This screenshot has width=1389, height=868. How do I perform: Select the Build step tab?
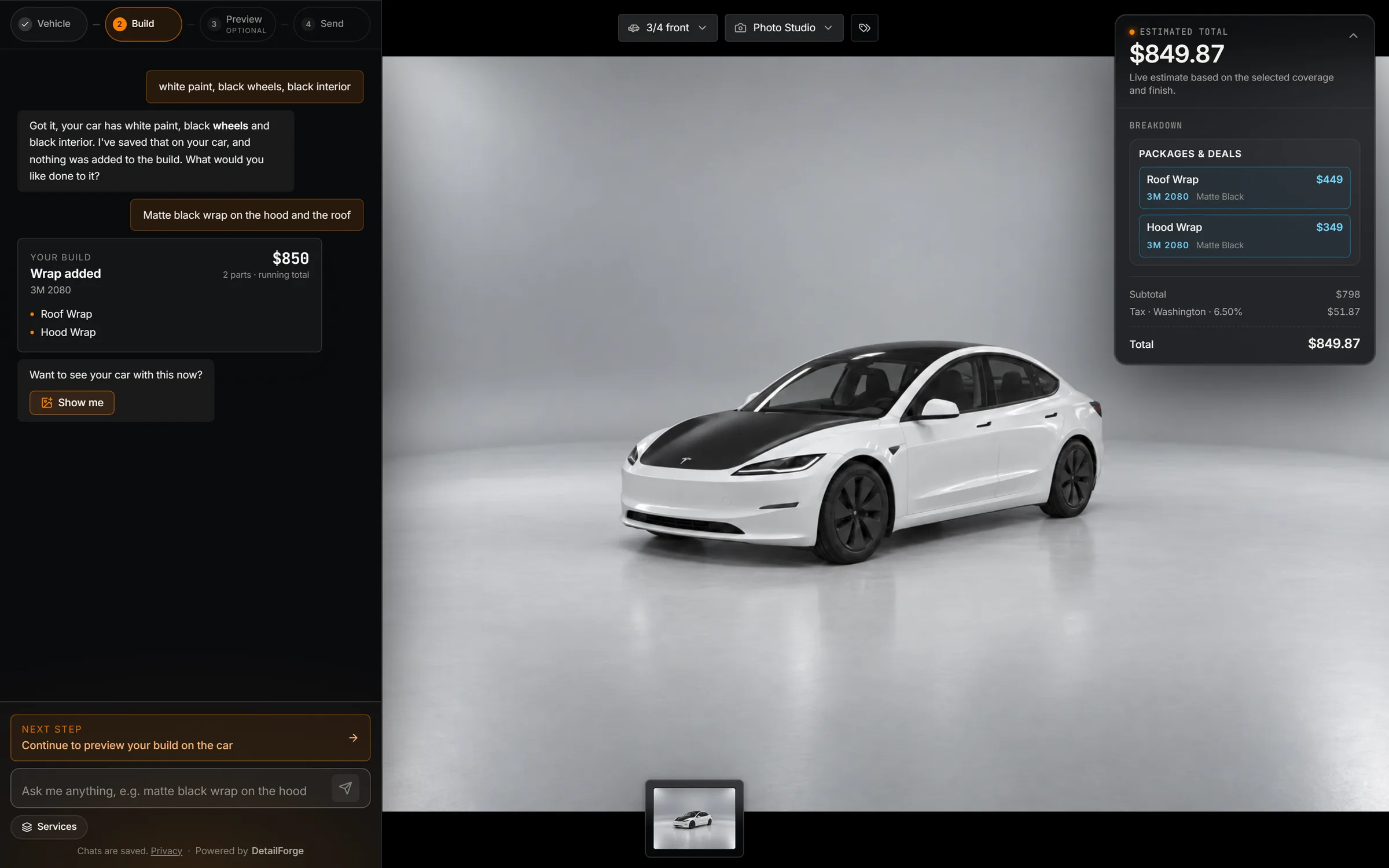coord(144,24)
